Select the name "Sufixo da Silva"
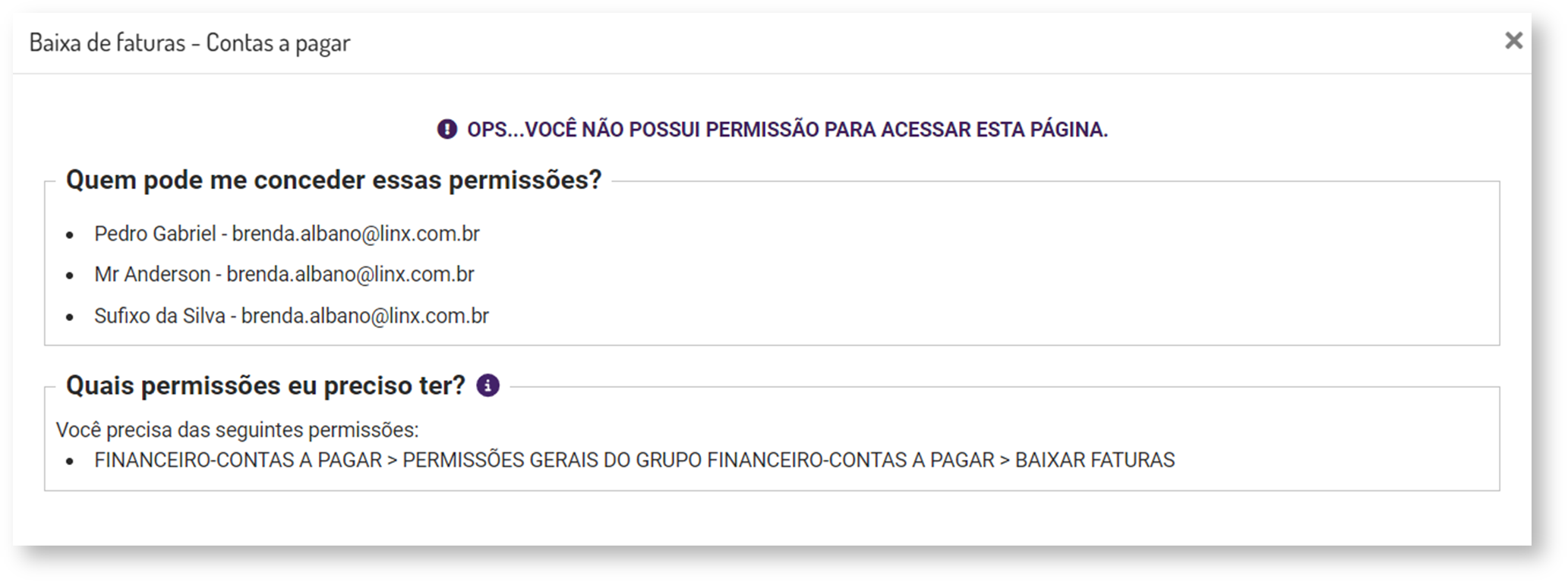Screen dimensions: 1568x582 [x=159, y=316]
